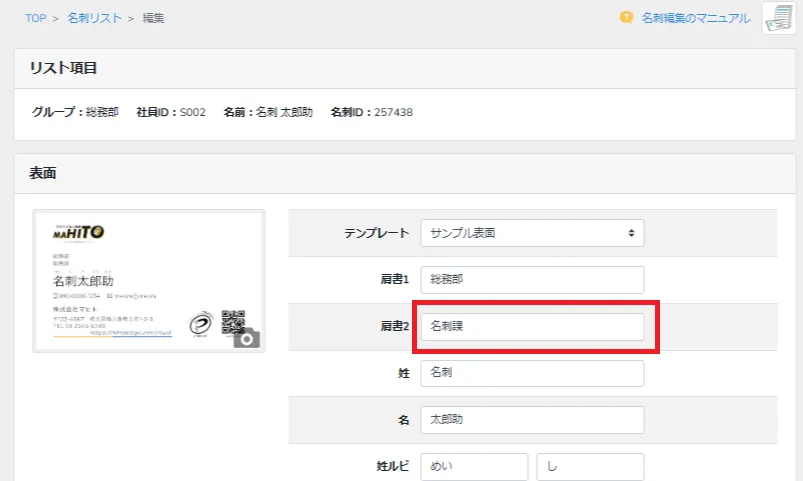Open the テンプレート dropdown
The image size is (803, 481).
(x=532, y=233)
